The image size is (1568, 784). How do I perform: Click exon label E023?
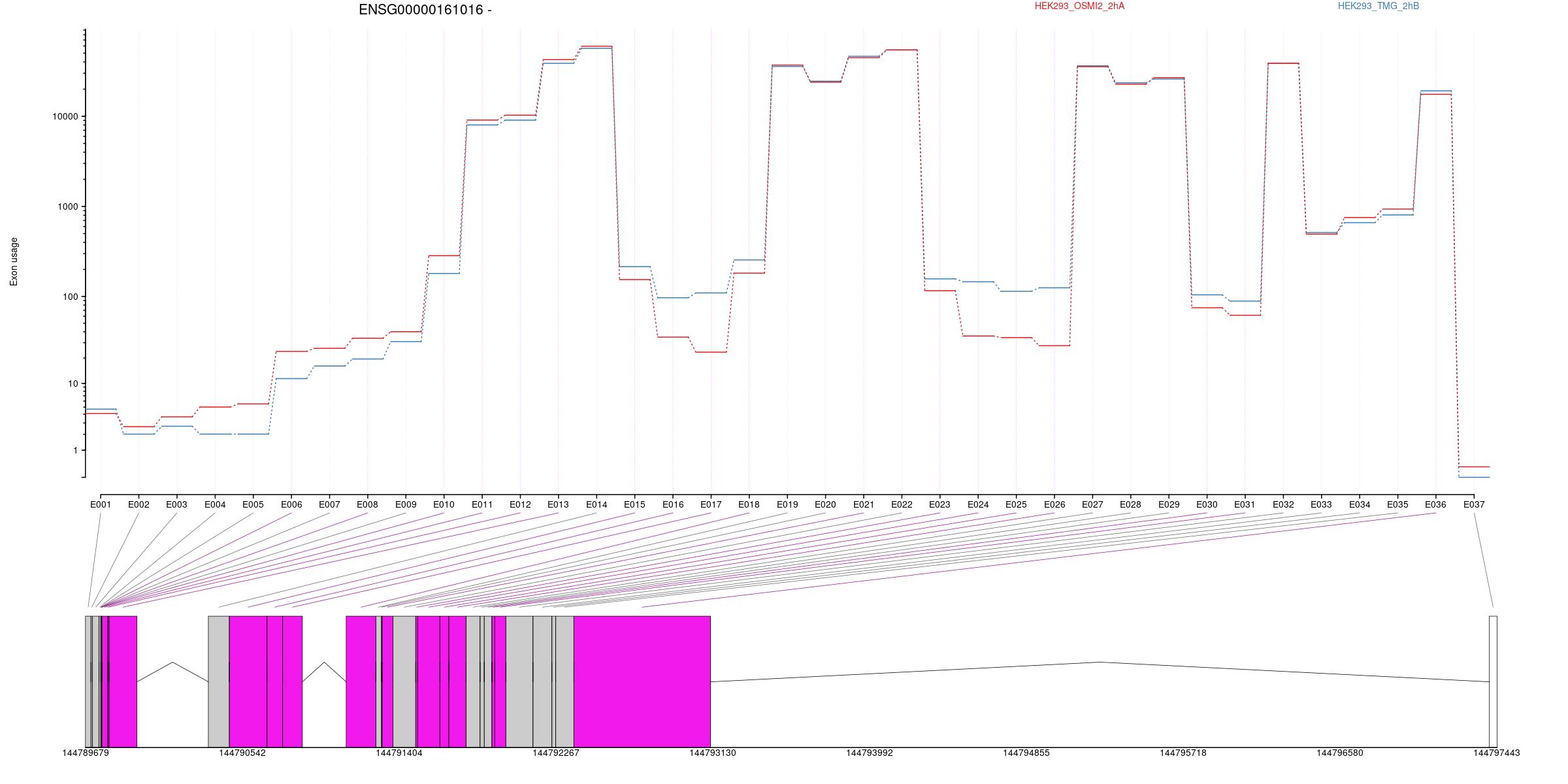tap(939, 504)
